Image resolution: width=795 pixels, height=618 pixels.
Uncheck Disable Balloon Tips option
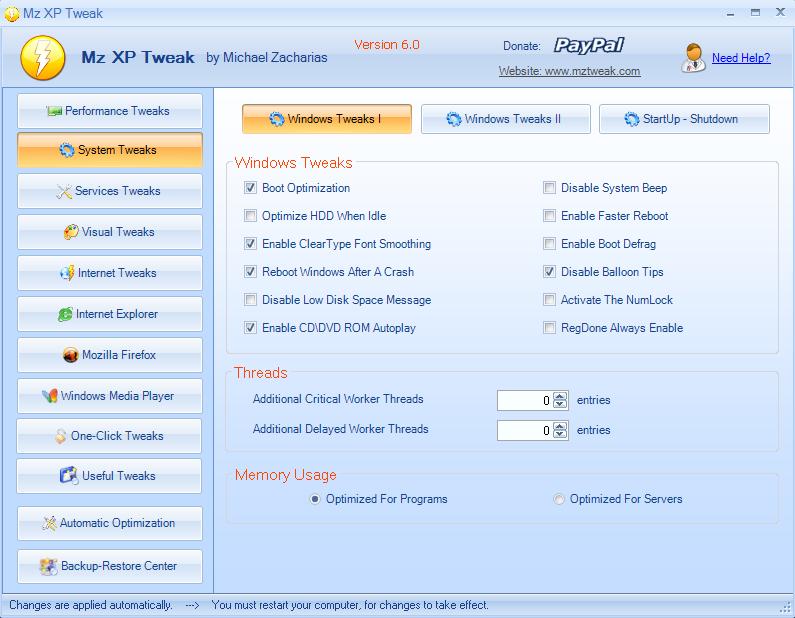click(x=550, y=272)
